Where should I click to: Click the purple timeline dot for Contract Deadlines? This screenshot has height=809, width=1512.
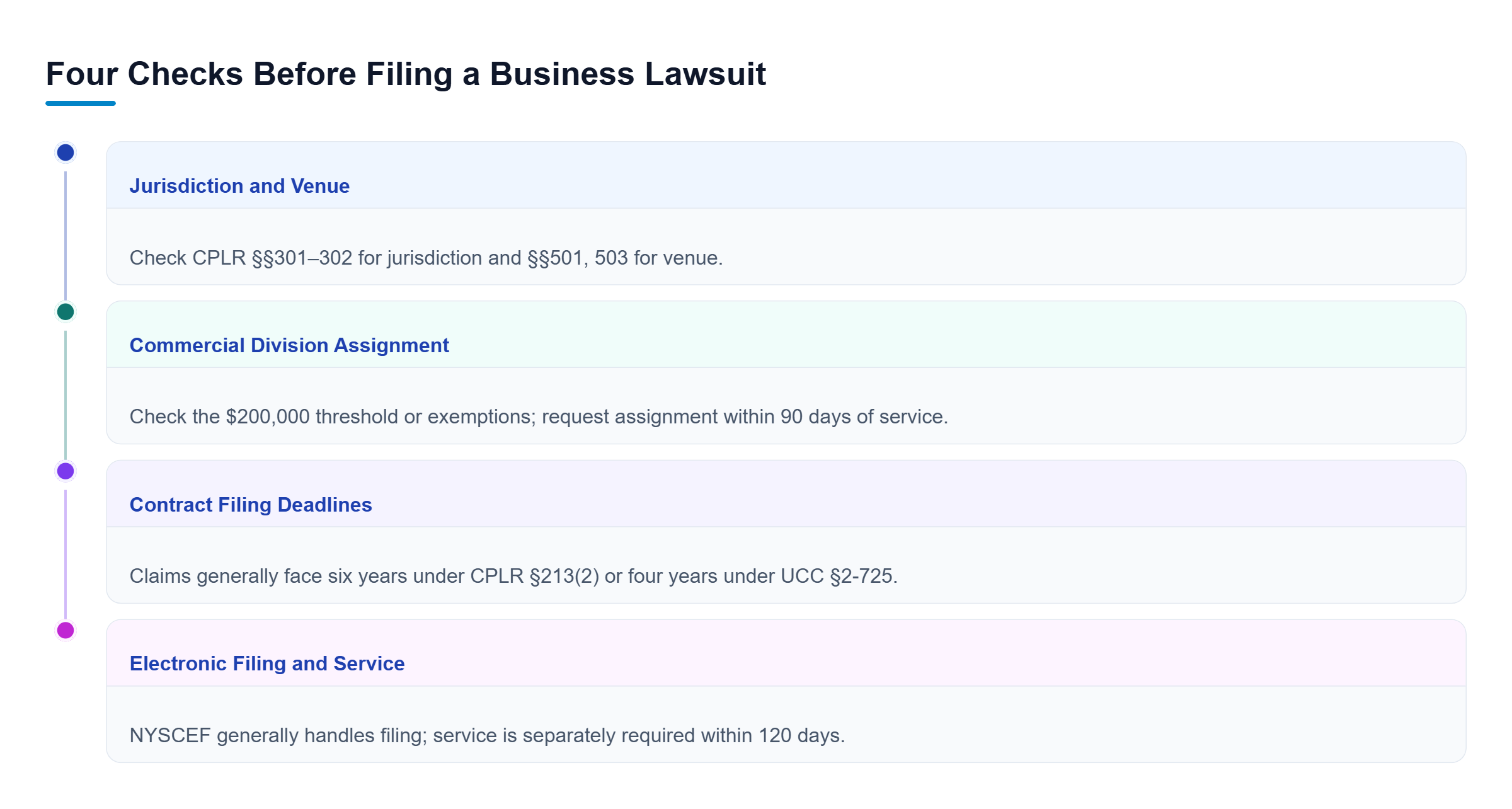(66, 471)
